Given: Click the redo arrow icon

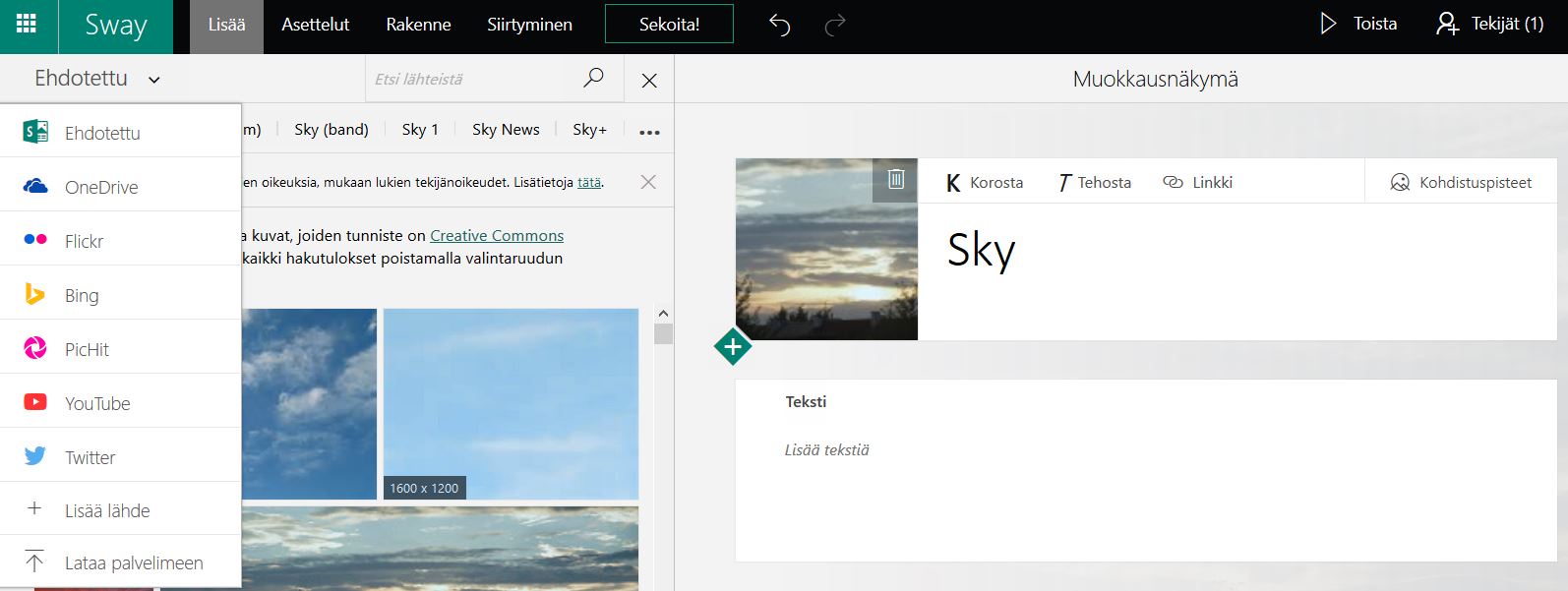Looking at the screenshot, I should click(834, 25).
